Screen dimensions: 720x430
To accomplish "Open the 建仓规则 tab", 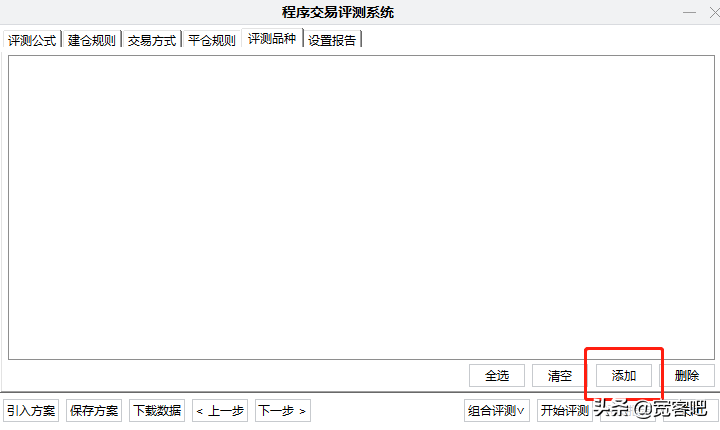I will [x=92, y=41].
